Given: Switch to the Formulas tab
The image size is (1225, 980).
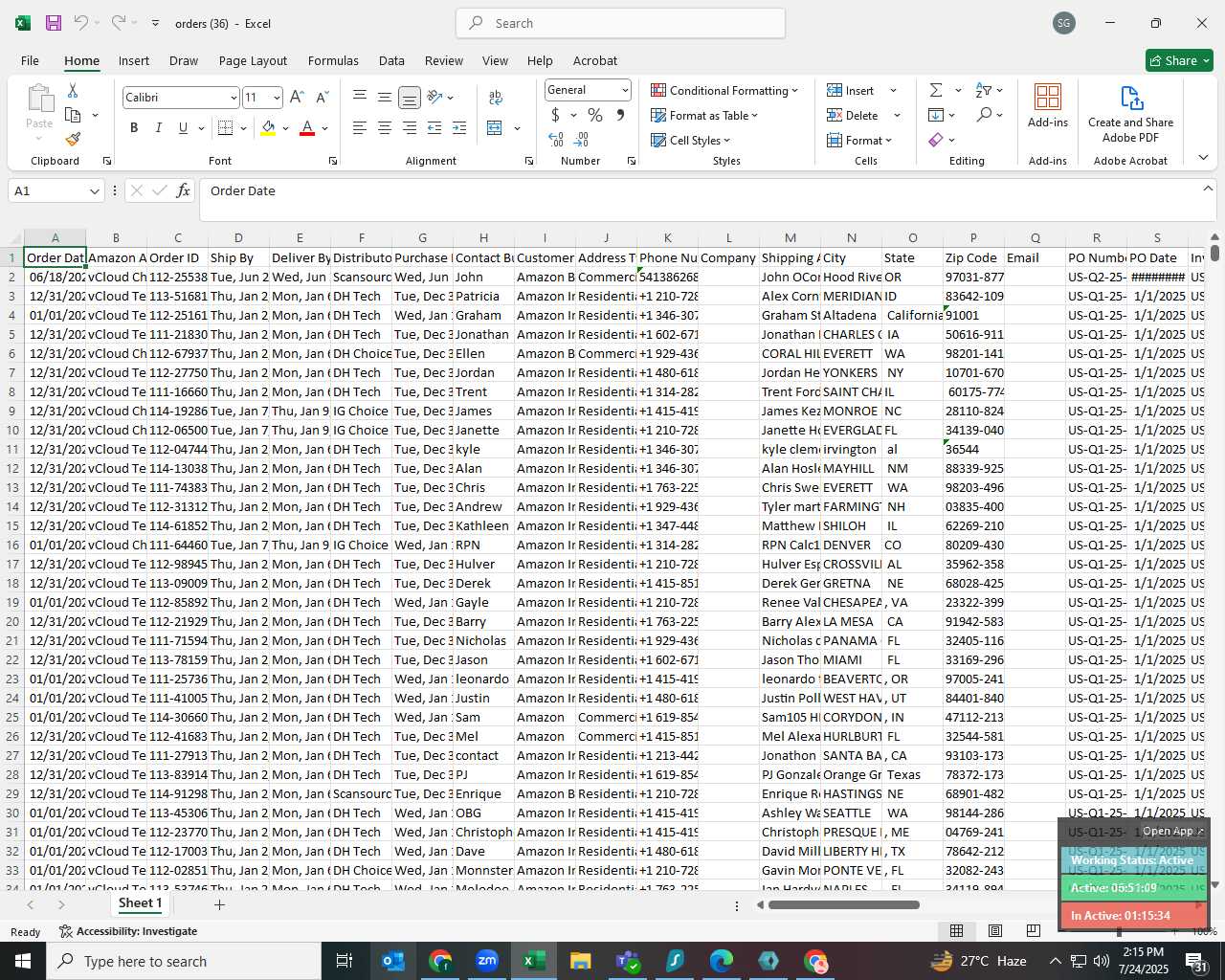Looking at the screenshot, I should tap(333, 60).
